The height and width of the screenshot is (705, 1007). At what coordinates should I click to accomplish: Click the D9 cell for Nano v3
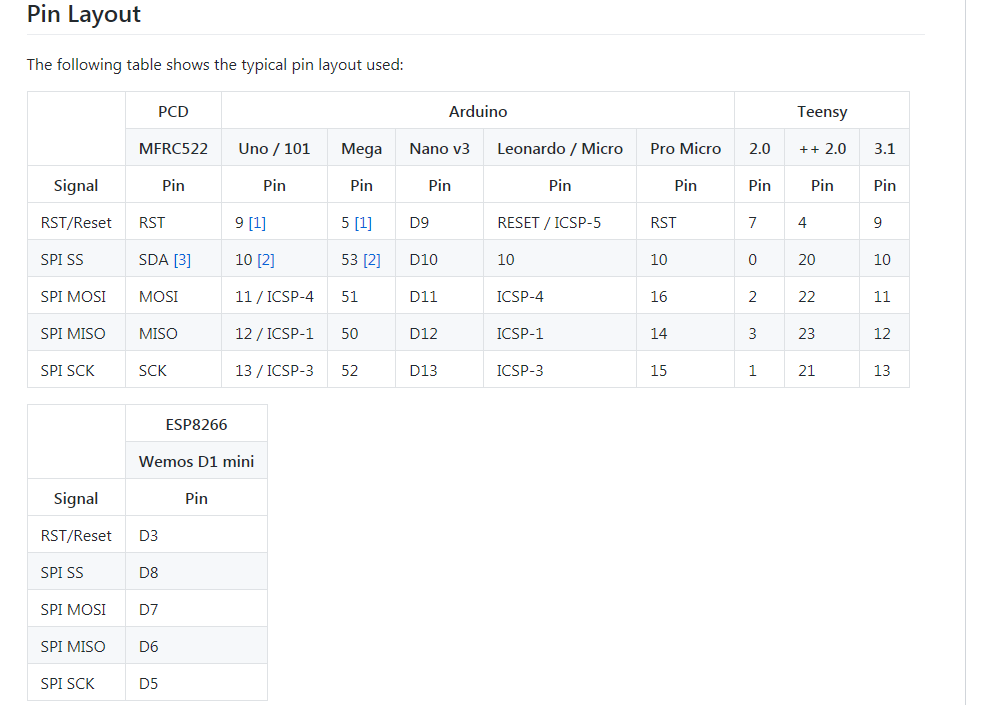pos(439,223)
